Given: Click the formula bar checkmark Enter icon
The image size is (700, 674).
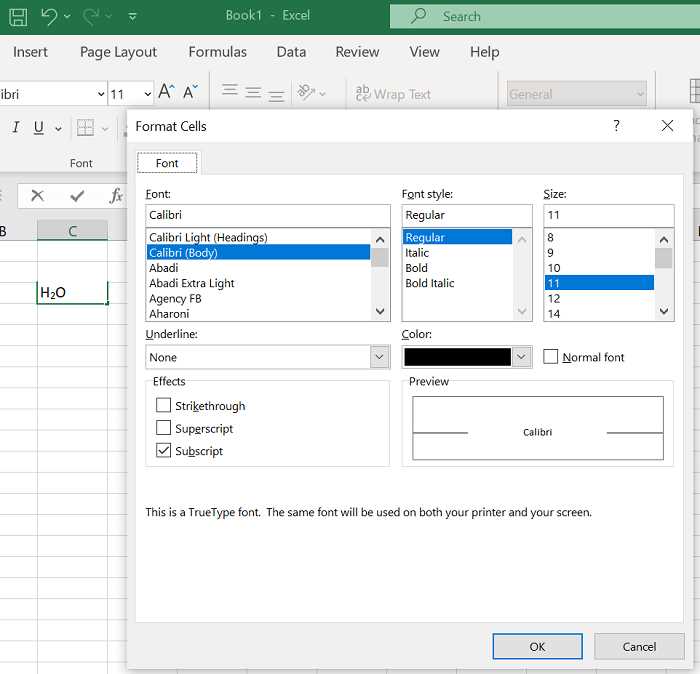Looking at the screenshot, I should pyautogui.click(x=77, y=196).
